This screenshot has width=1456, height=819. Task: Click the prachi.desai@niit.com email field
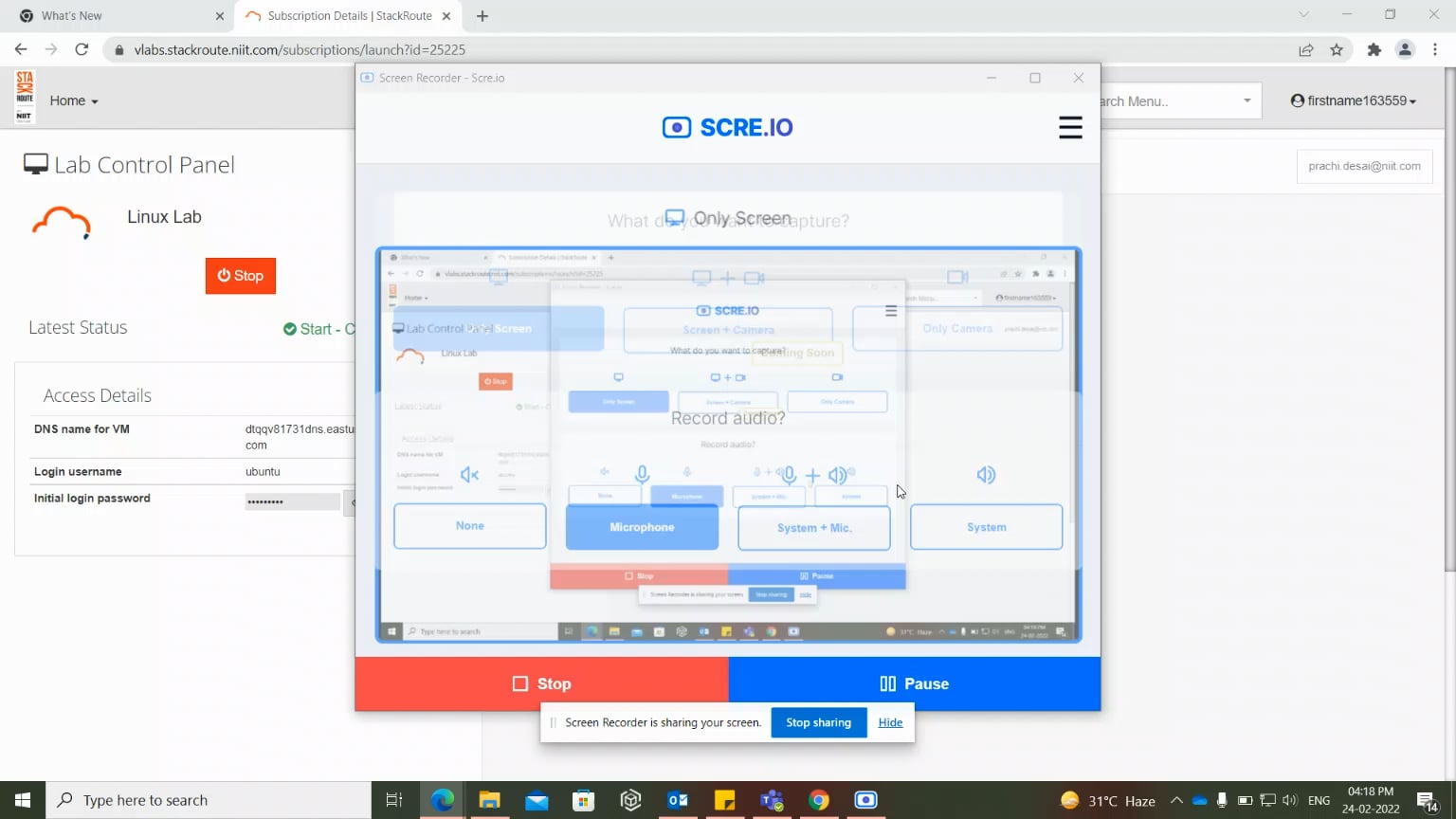tap(1365, 166)
